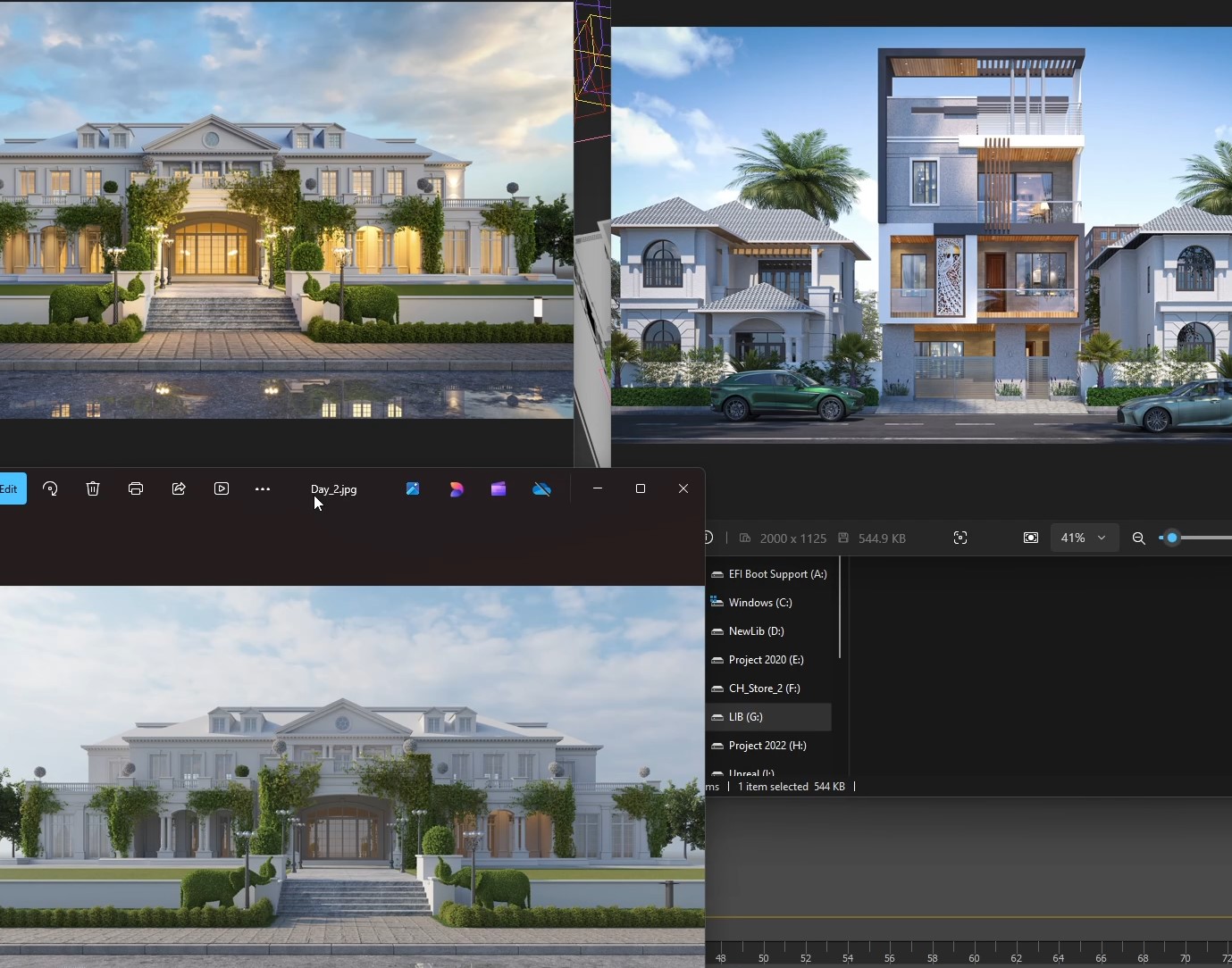Toggle the fit-to-window zoom icon

[x=960, y=538]
